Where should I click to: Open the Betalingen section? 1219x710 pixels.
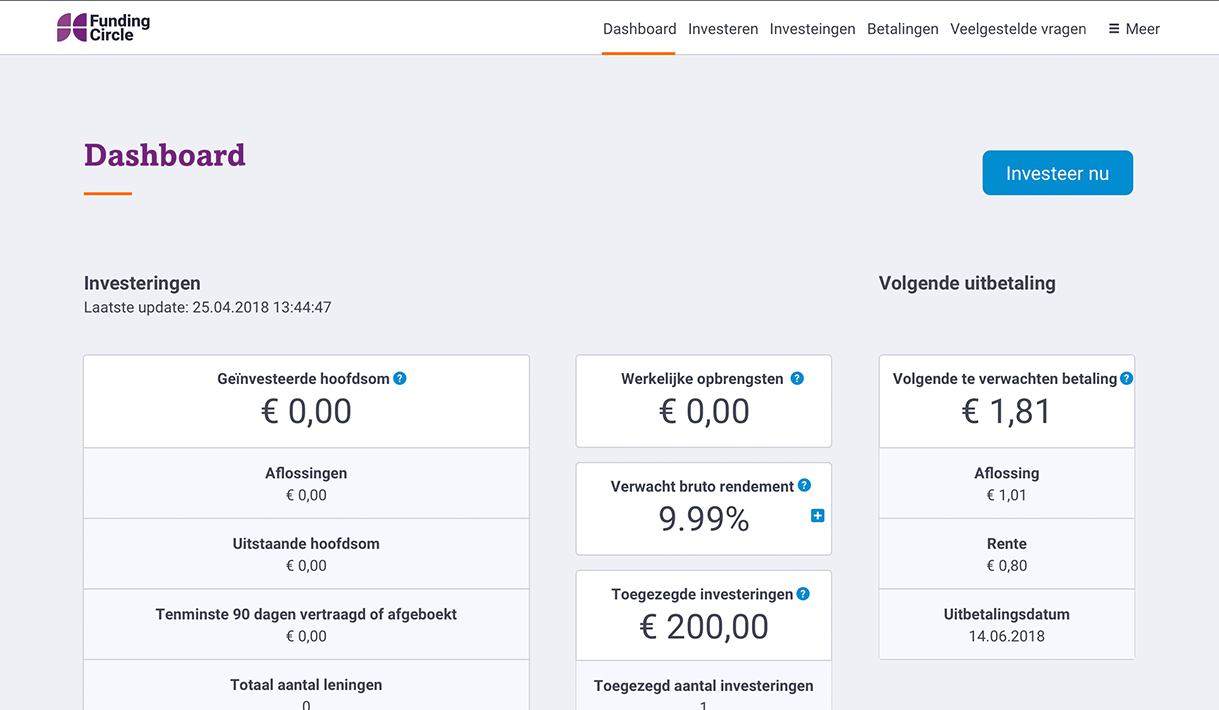point(902,29)
